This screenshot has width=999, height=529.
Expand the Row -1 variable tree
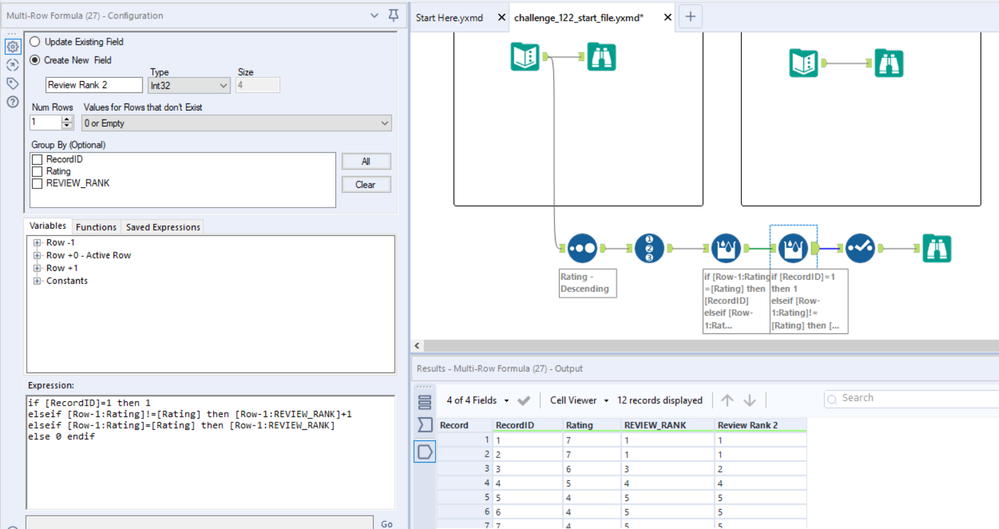click(x=37, y=243)
